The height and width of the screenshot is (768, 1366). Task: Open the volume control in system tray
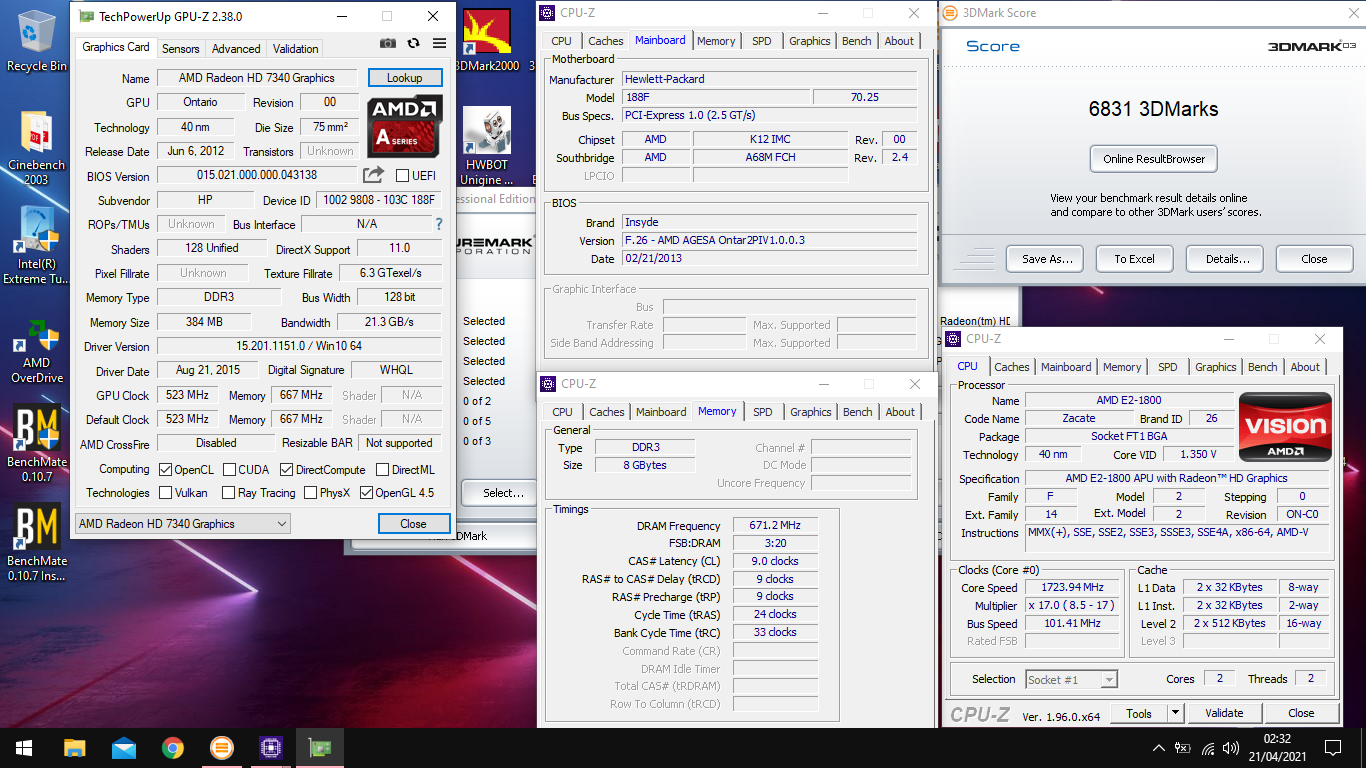1232,748
